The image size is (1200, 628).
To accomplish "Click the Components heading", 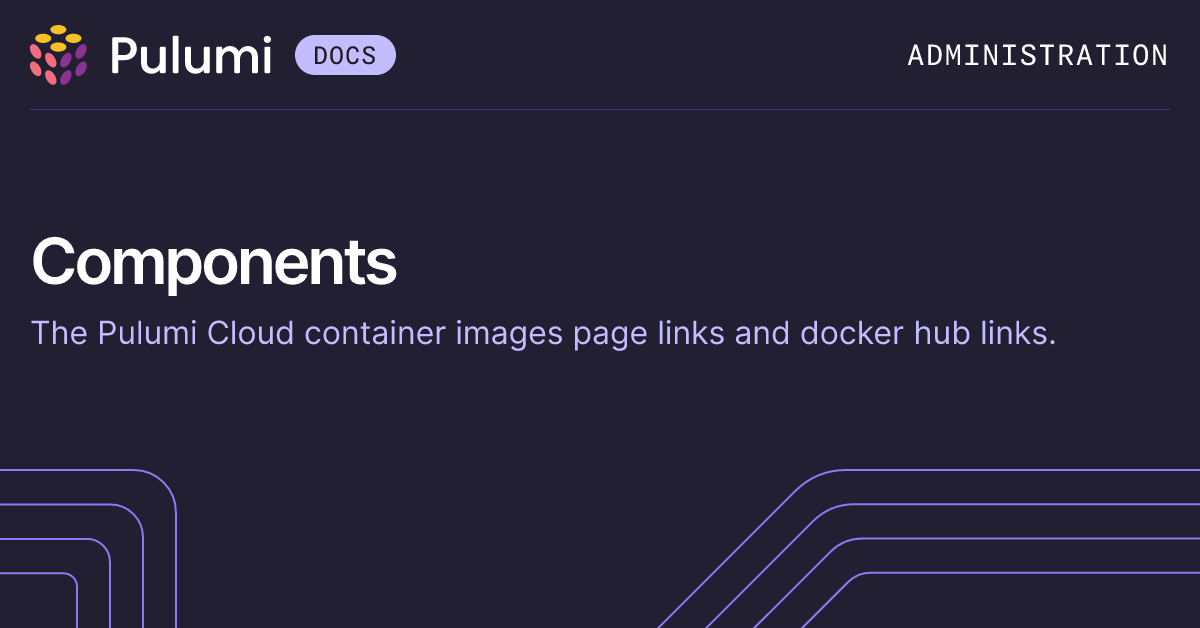I will tap(214, 263).
